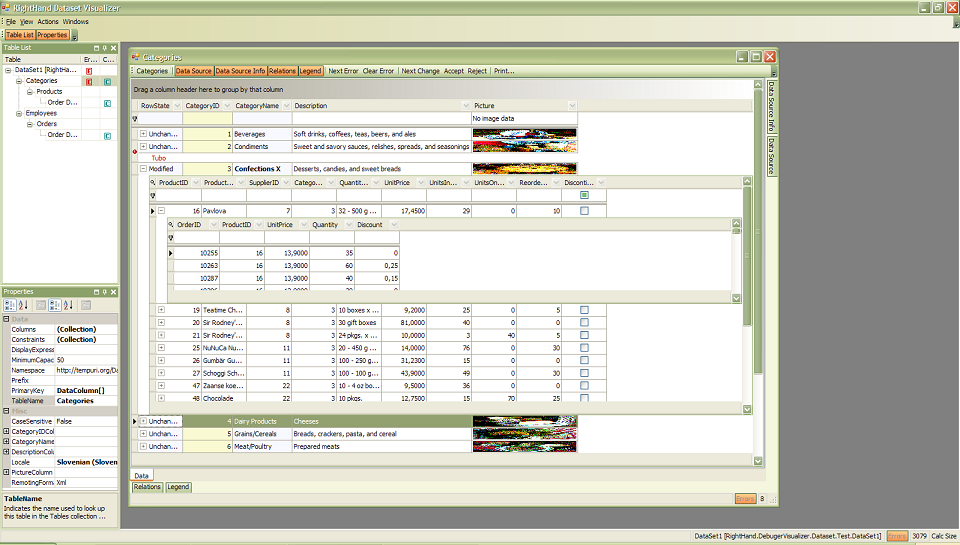
Task: Toggle the Discontinued checkbox for Pavlova
Action: 584,211
